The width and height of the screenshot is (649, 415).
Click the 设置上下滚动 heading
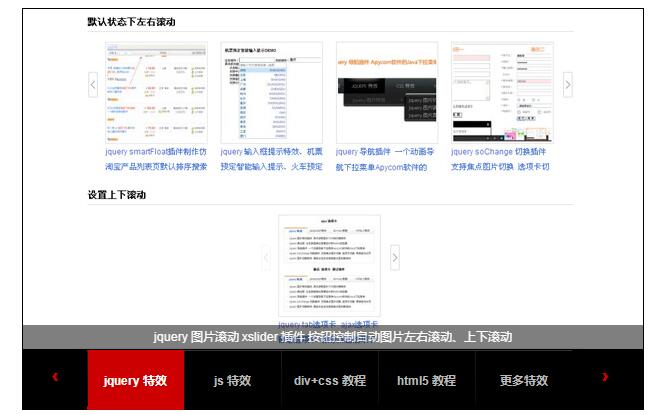pyautogui.click(x=117, y=194)
